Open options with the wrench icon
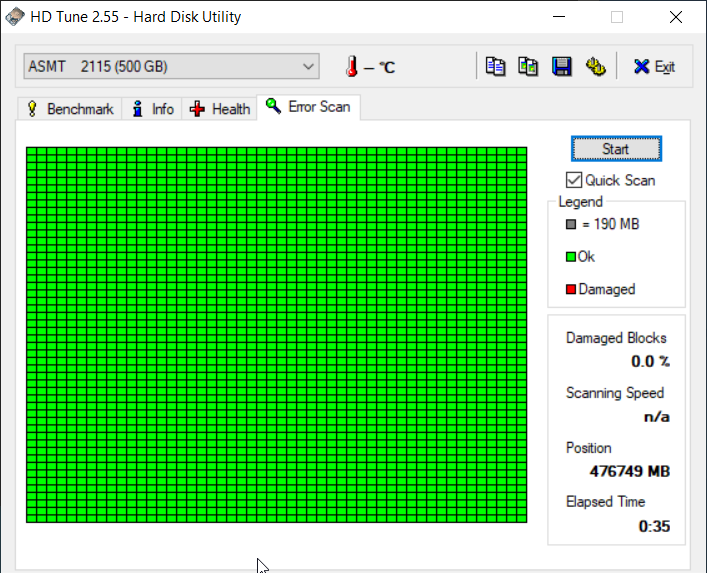This screenshot has height=573, width=707. tap(595, 67)
